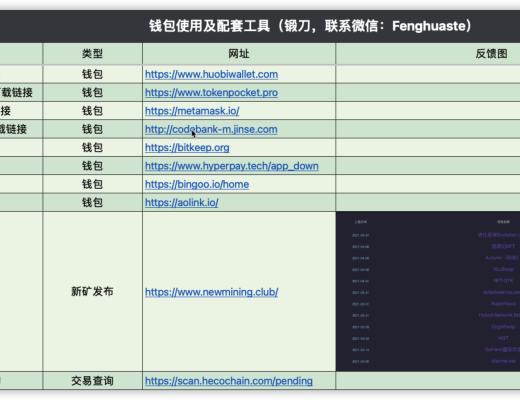
Task: Open the huobiwallet.com link
Action: tap(211, 74)
